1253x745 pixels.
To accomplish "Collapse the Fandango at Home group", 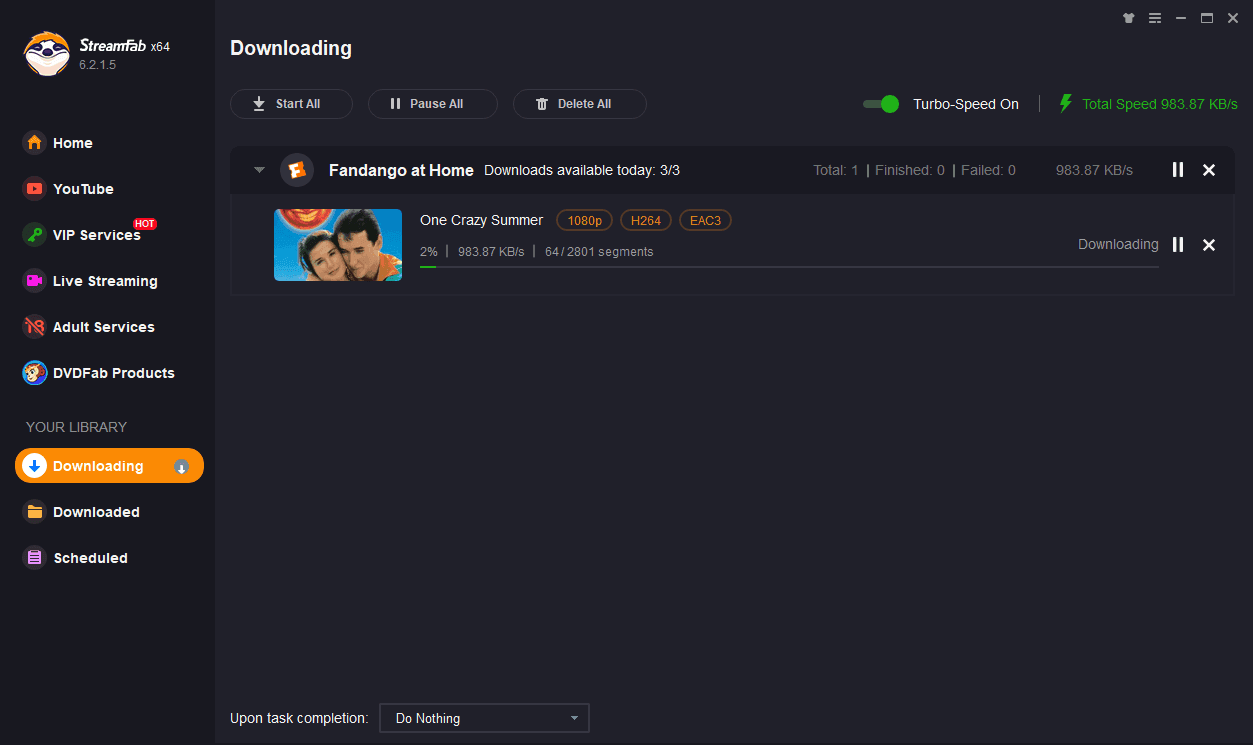I will coord(259,170).
